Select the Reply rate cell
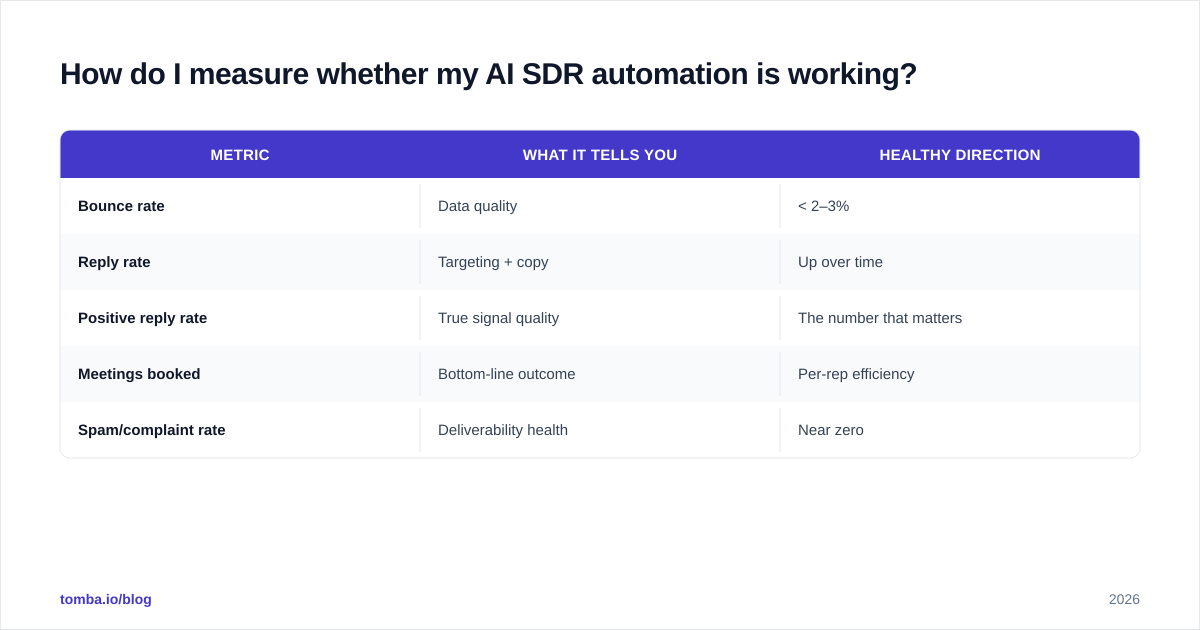This screenshot has height=630, width=1200. click(240, 262)
